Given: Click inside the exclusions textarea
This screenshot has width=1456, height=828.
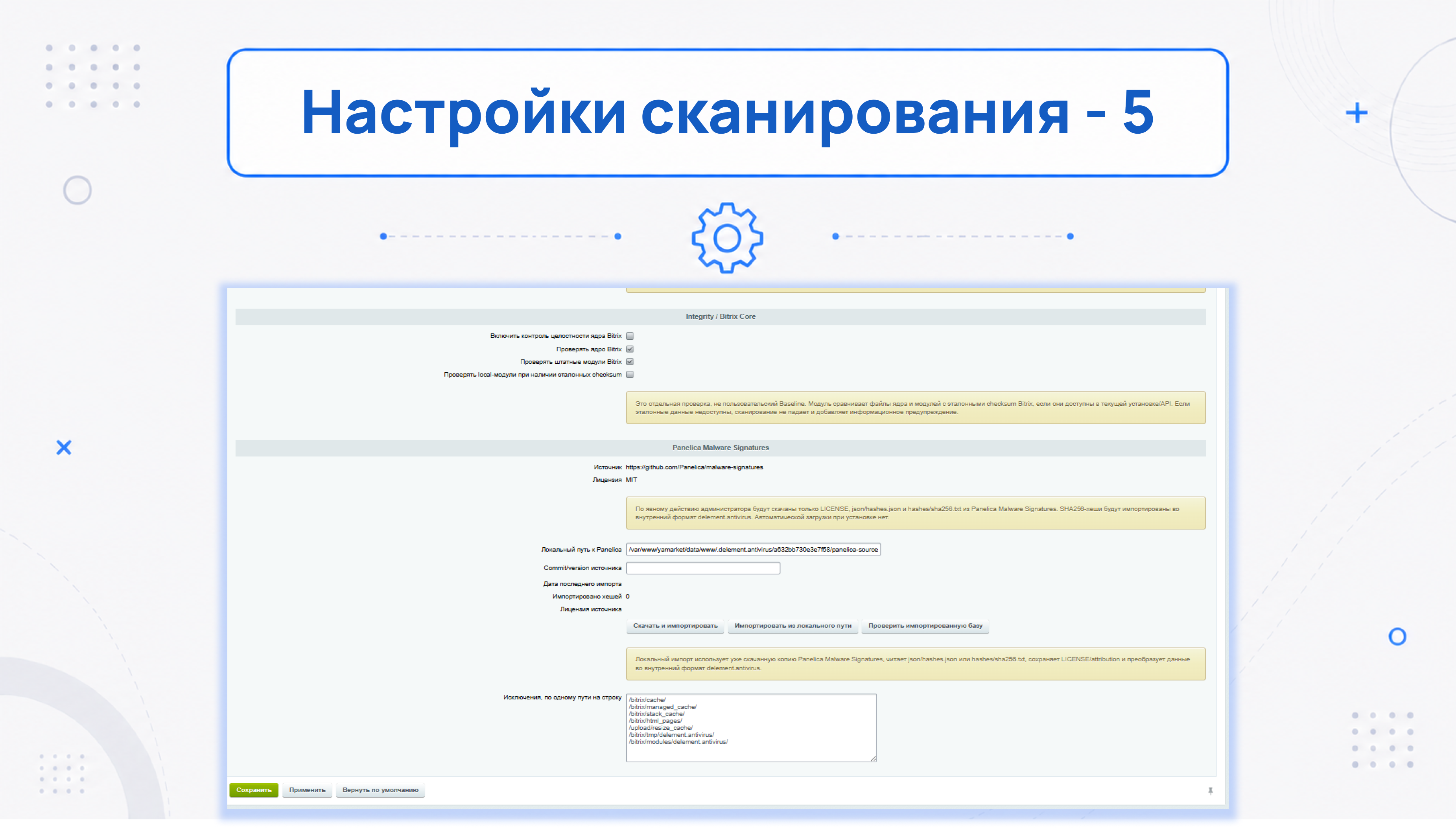Looking at the screenshot, I should (x=751, y=727).
